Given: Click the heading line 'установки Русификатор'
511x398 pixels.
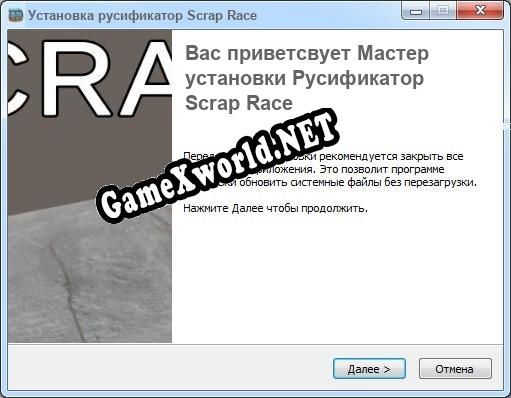Looking at the screenshot, I should coord(304,79).
